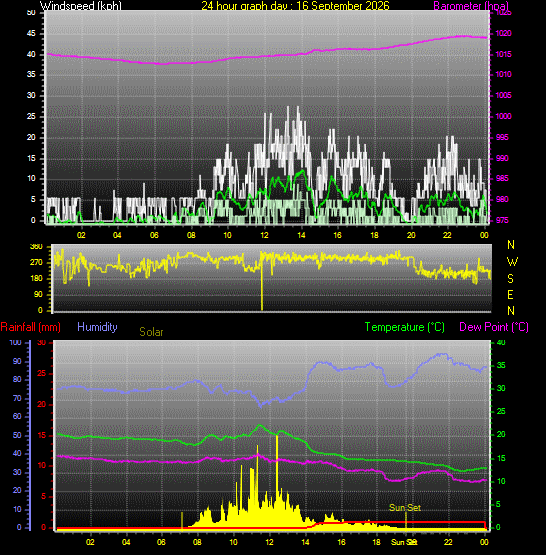
Task: Select the 1005 value on barometer axis
Action: tap(503, 95)
